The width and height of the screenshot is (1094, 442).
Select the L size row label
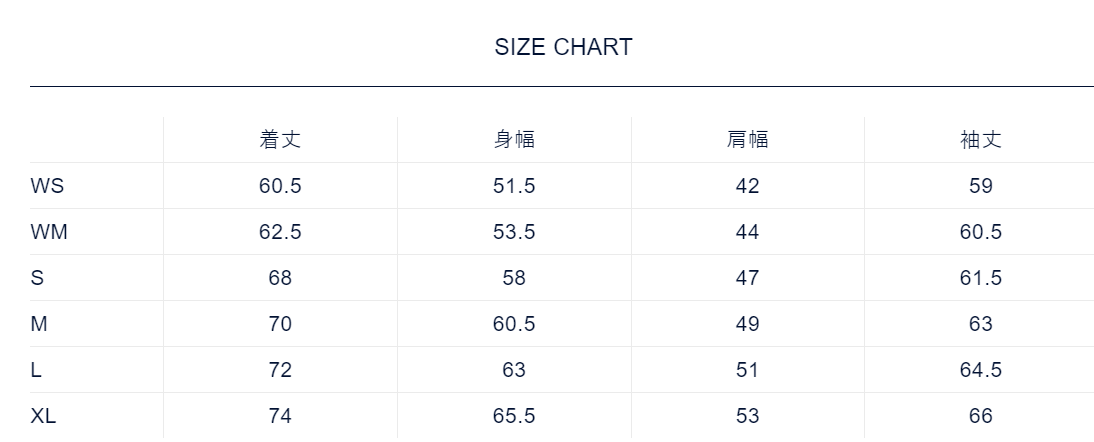(x=36, y=370)
